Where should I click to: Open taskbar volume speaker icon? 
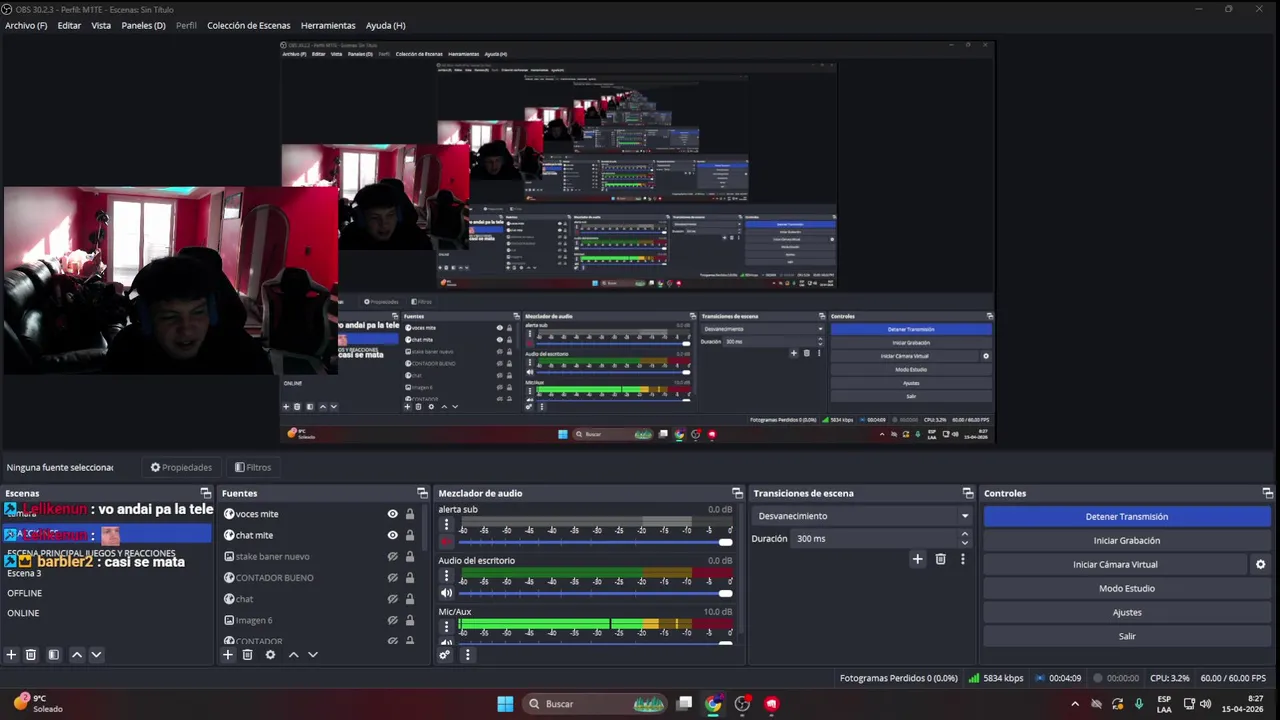1206,704
